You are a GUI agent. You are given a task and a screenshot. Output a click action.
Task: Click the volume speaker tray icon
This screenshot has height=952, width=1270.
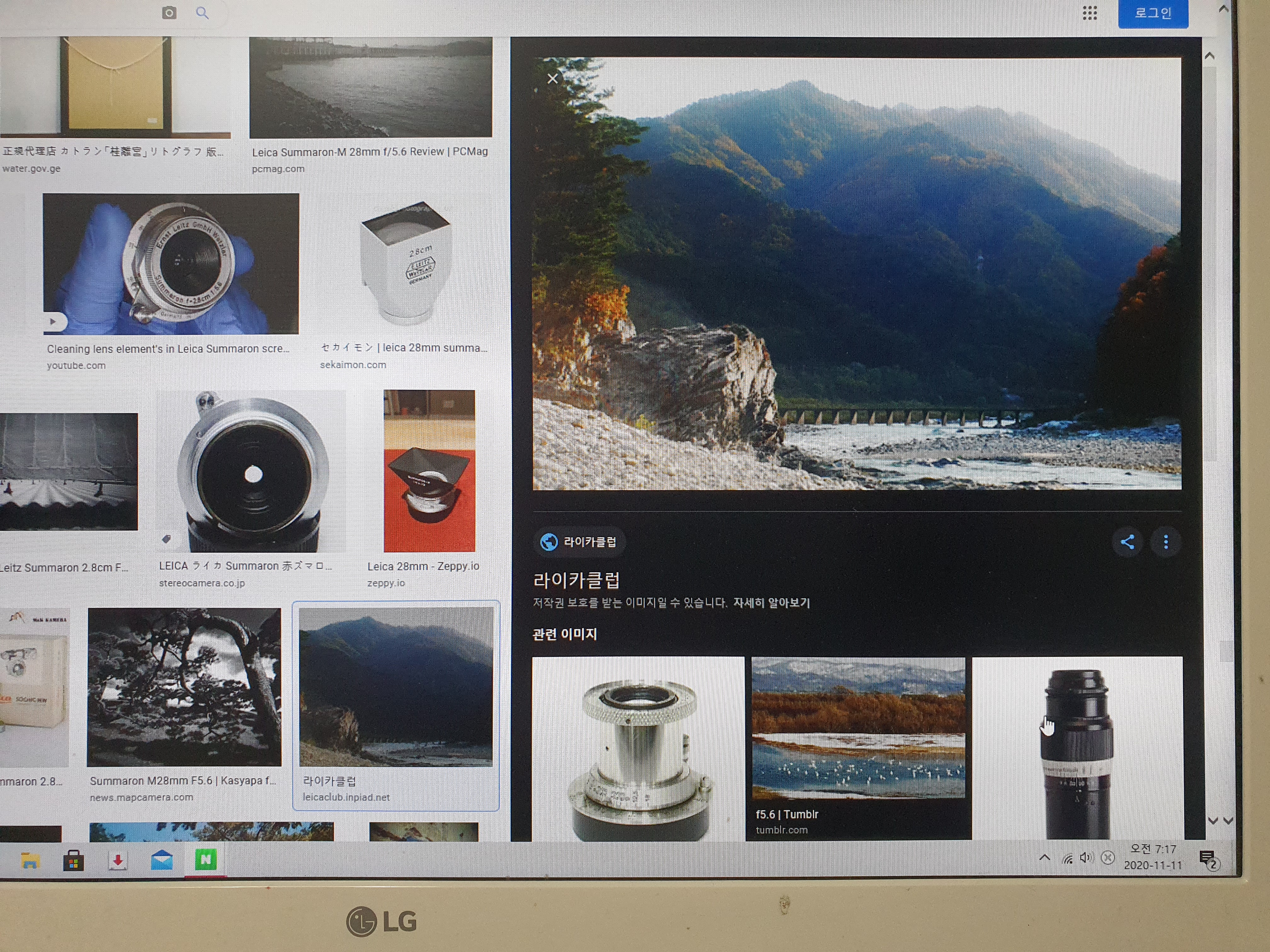1086,858
